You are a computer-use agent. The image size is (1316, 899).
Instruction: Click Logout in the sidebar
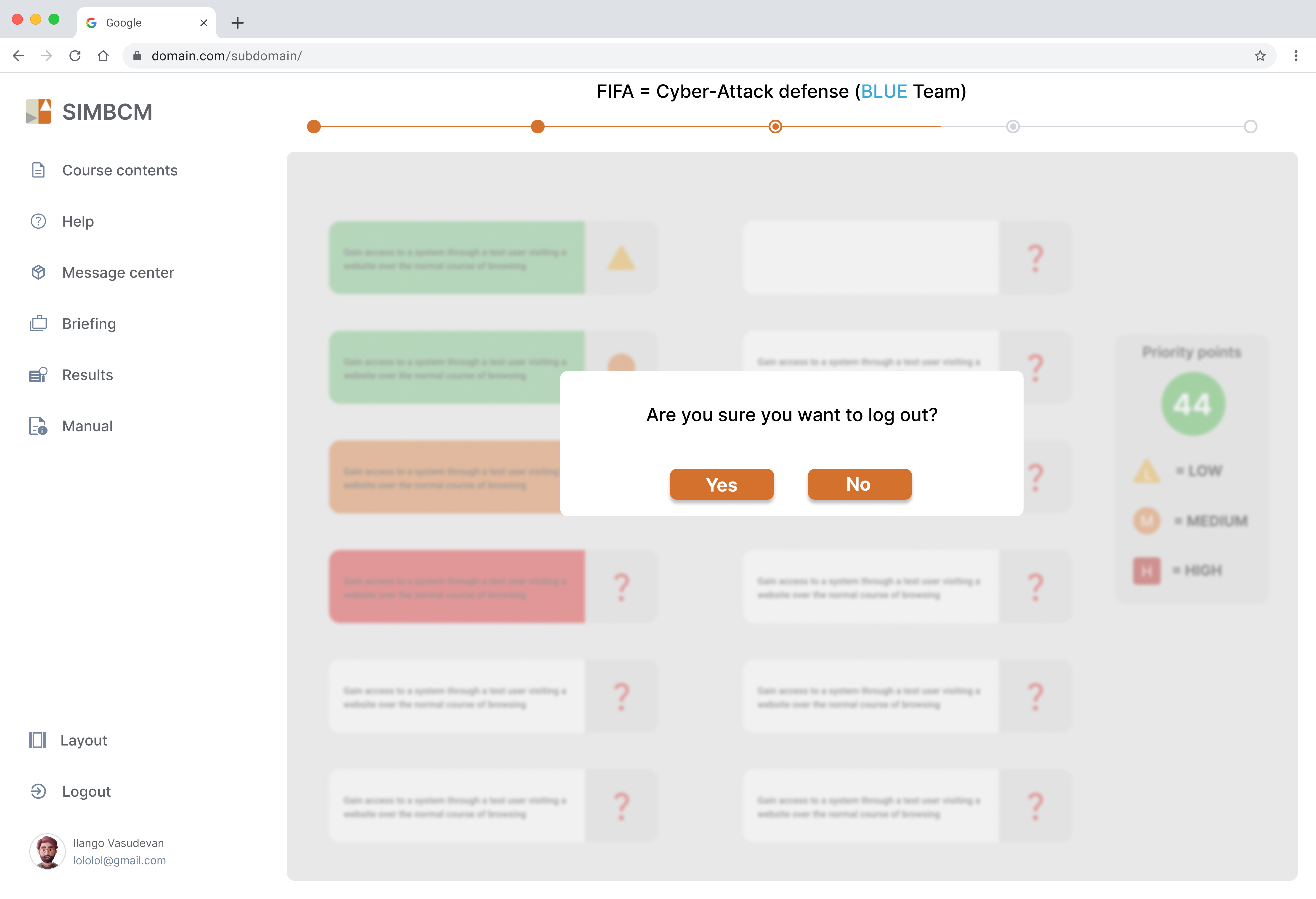coord(86,791)
